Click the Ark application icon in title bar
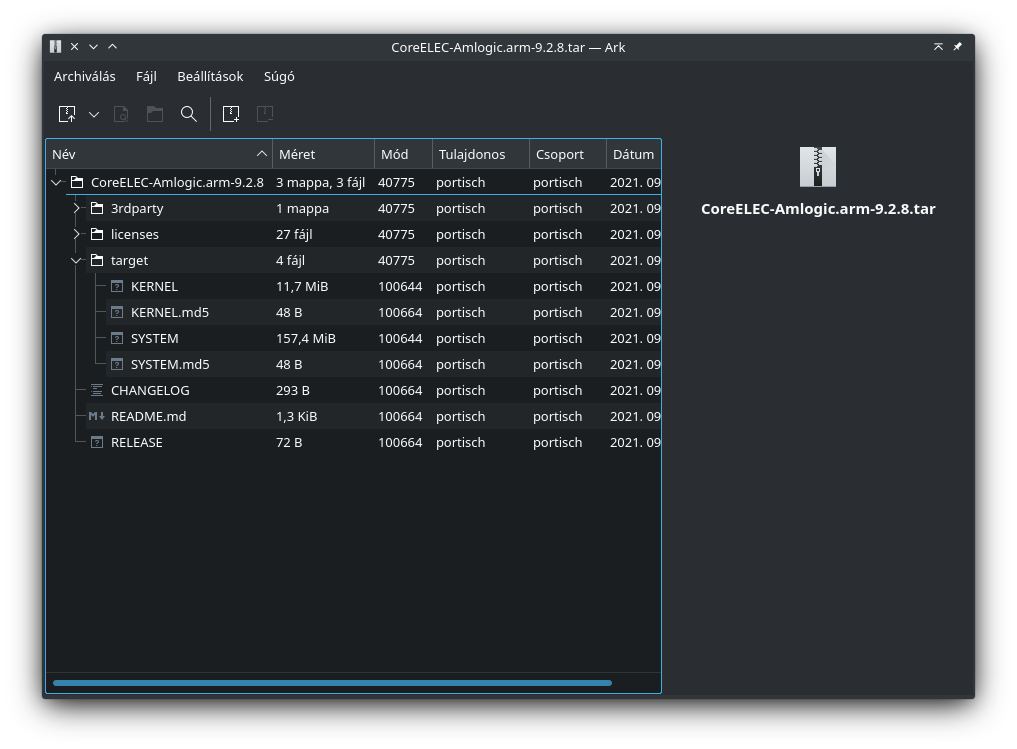The height and width of the screenshot is (749, 1017). tap(56, 47)
